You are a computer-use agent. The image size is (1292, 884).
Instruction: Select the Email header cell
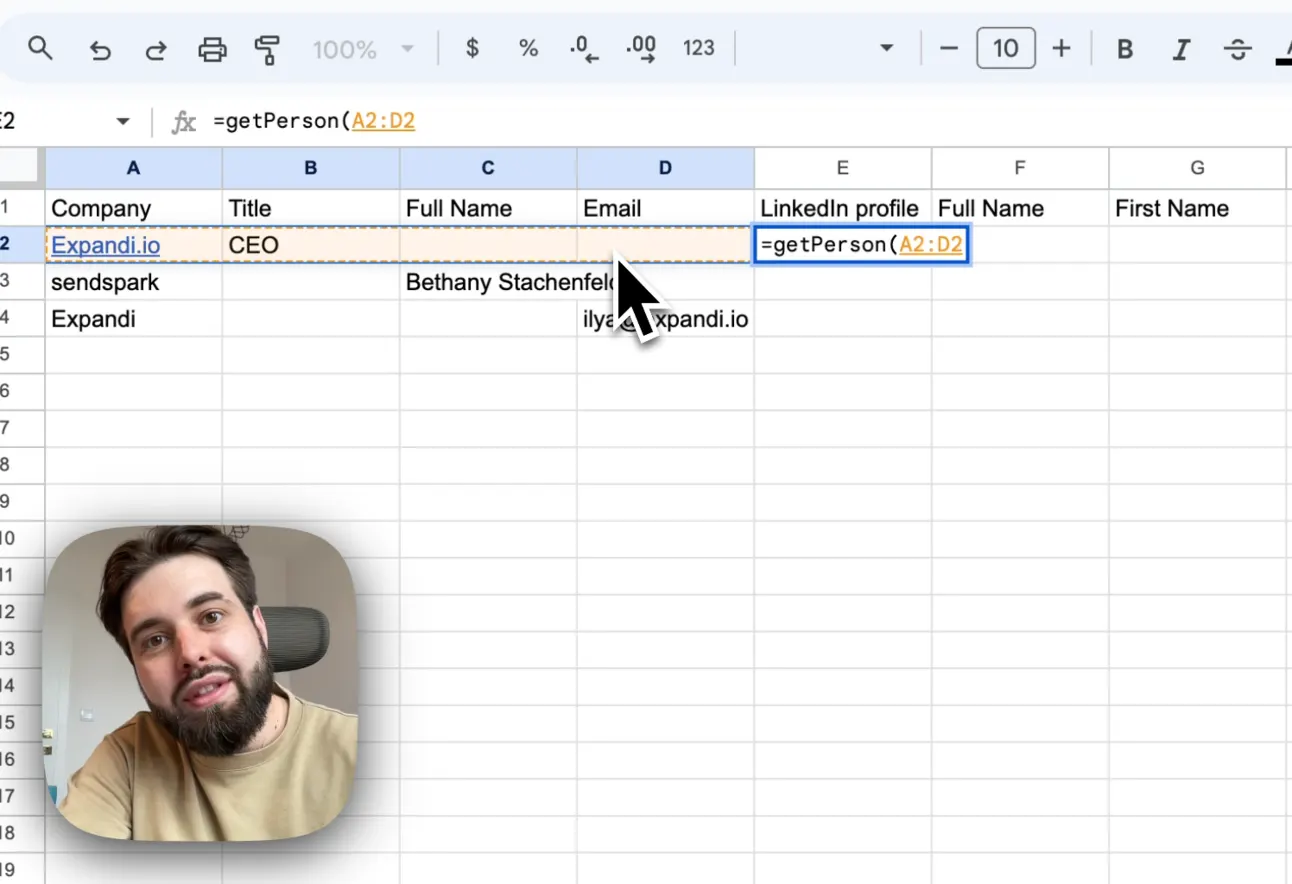(665, 208)
